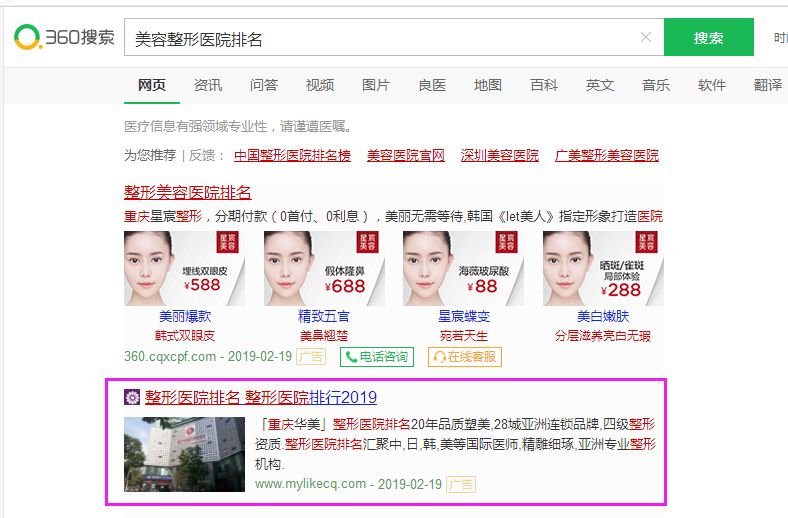Switch to the 地图 tab

click(488, 85)
